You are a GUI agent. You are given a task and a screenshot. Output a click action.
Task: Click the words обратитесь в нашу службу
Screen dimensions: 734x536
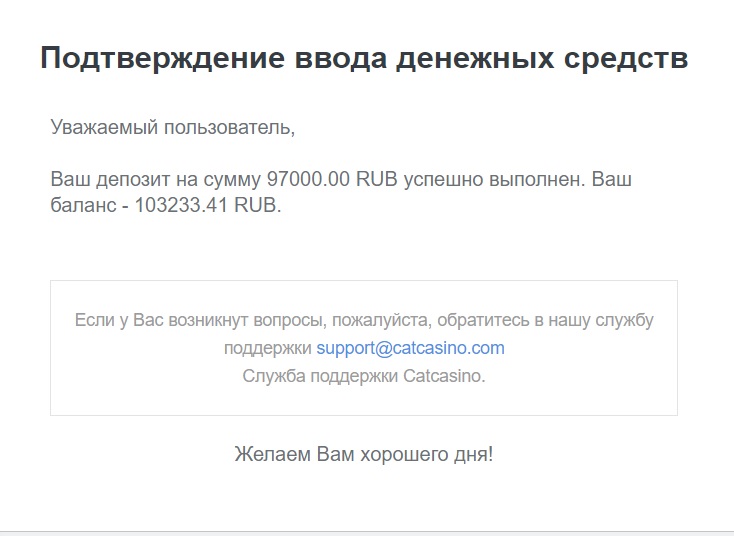(x=545, y=321)
